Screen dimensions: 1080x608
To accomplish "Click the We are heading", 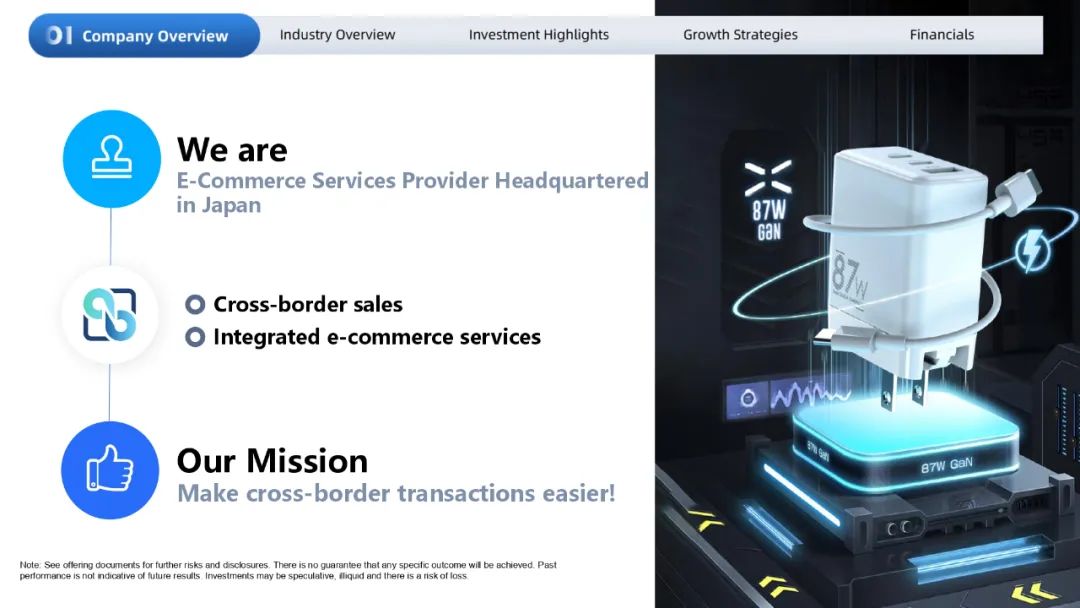I will coord(232,149).
